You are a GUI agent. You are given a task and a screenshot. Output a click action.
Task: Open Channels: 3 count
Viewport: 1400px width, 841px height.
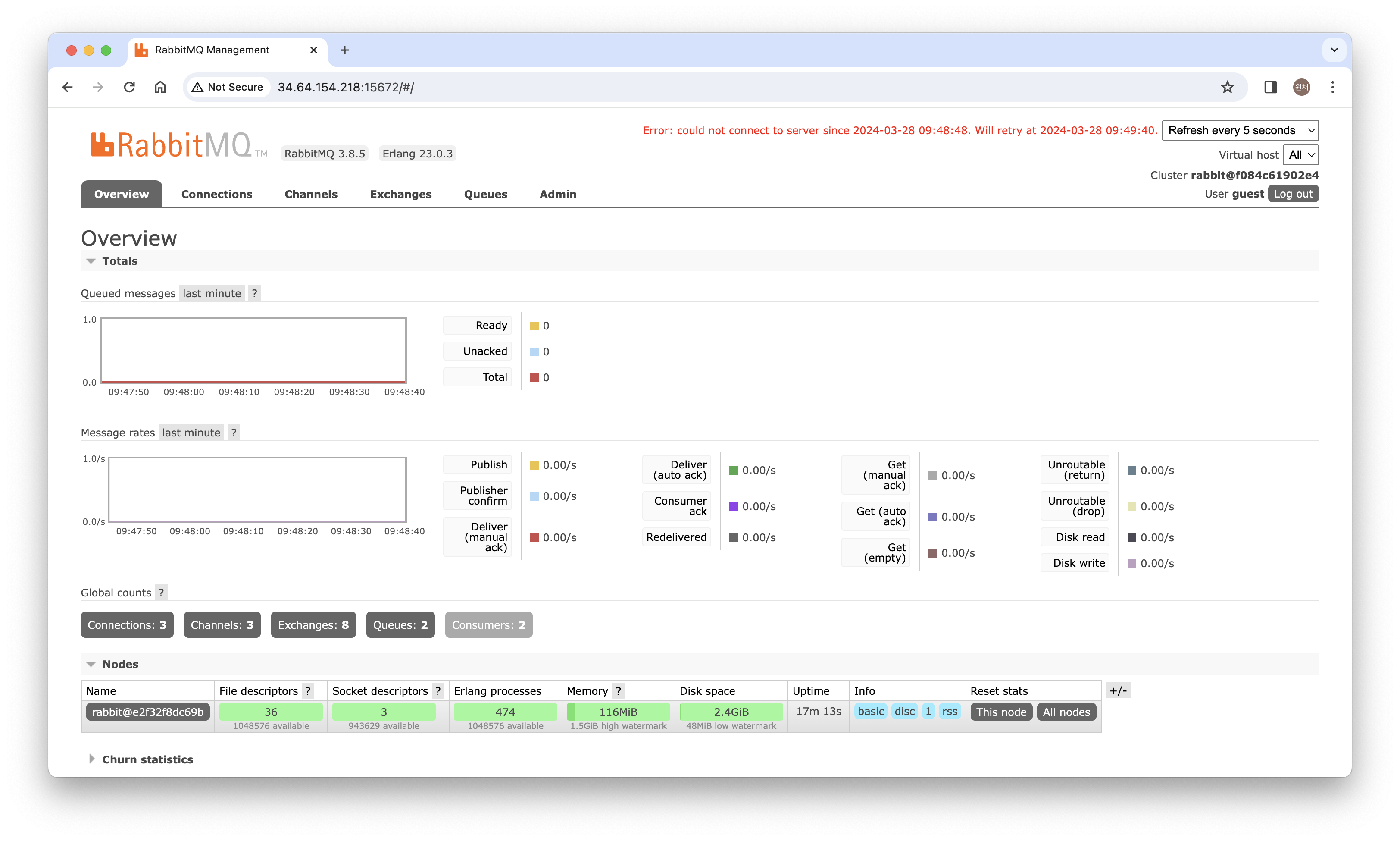(x=222, y=624)
